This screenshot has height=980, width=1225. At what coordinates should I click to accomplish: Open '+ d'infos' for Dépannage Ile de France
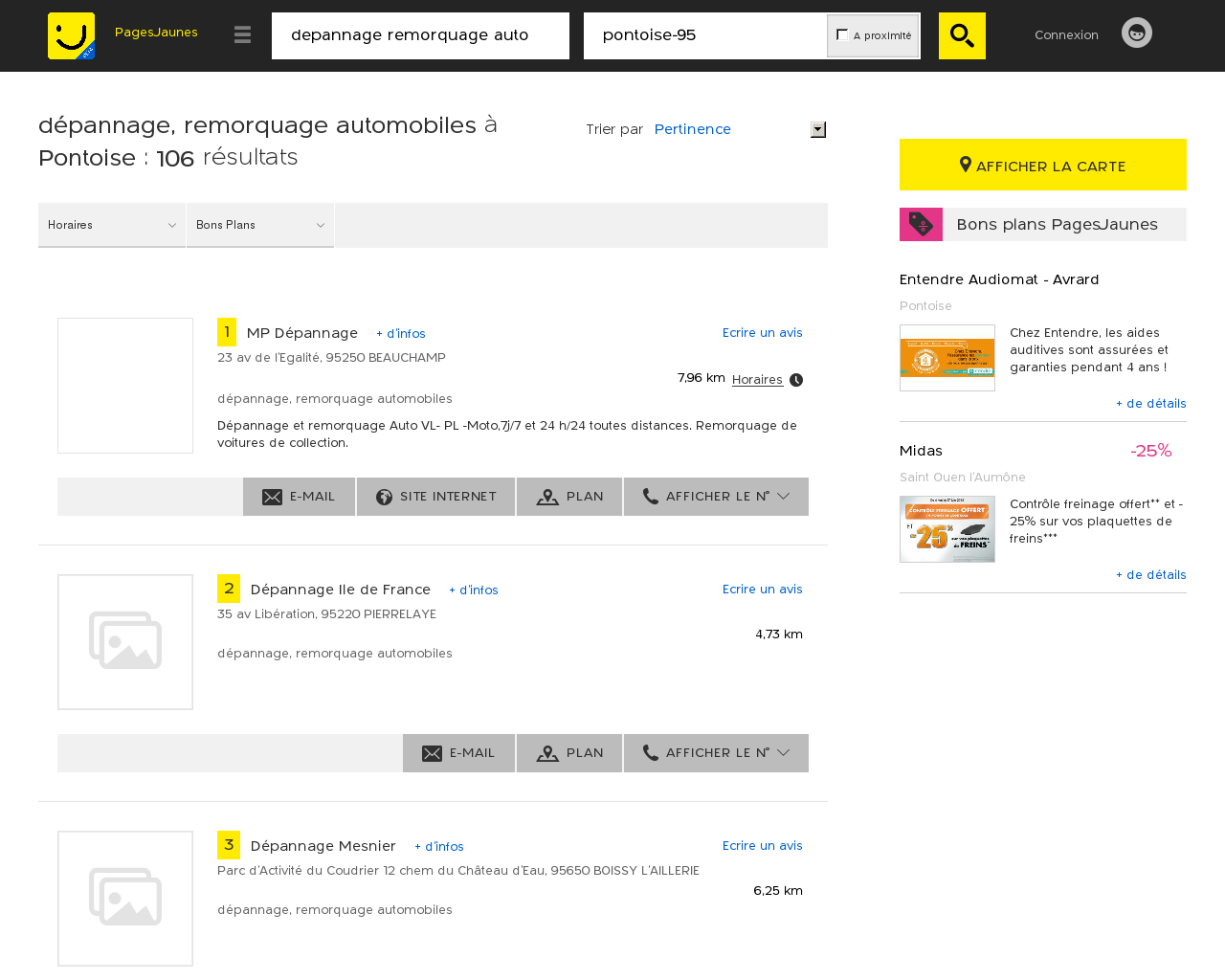tap(474, 590)
